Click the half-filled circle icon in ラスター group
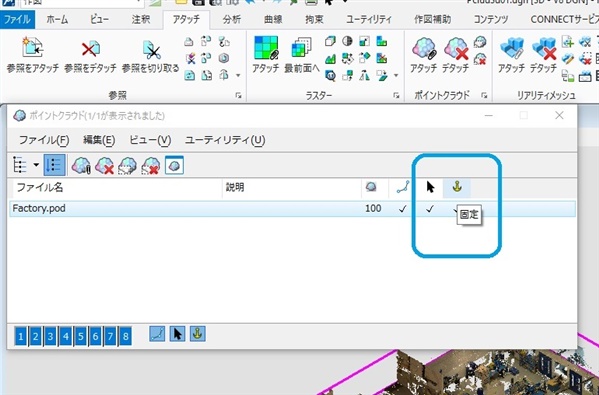 (x=347, y=41)
